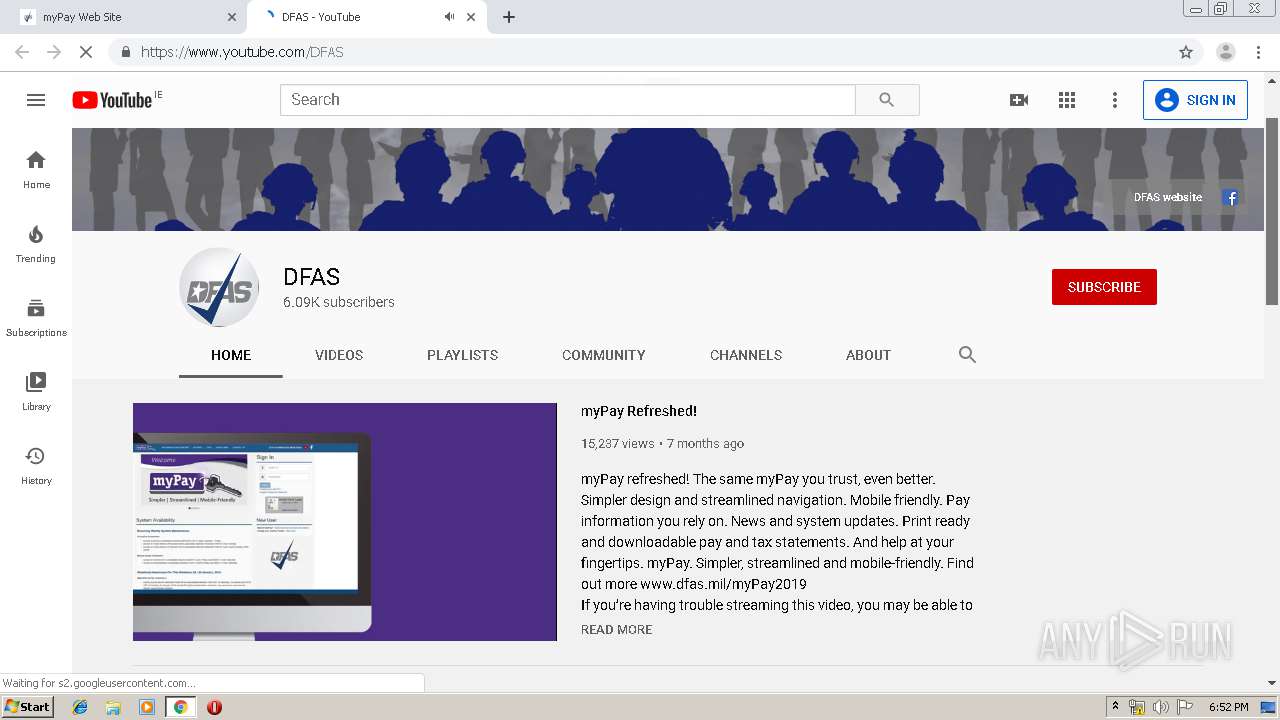Screen dimensions: 1280x720
Task: Go to the YouTube logo homepage
Action: 112,100
